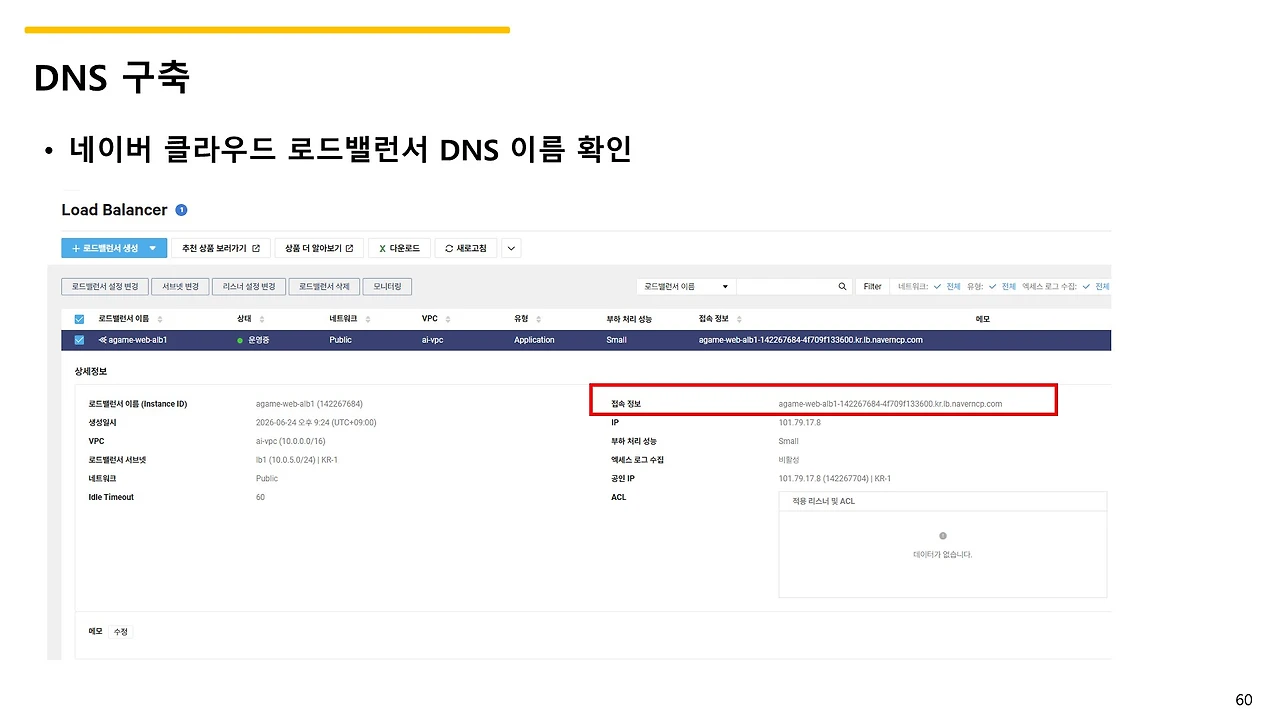Viewport: 1280px width, 720px height.
Task: Click agame-web-alb1 name in table row
Action: pos(137,340)
